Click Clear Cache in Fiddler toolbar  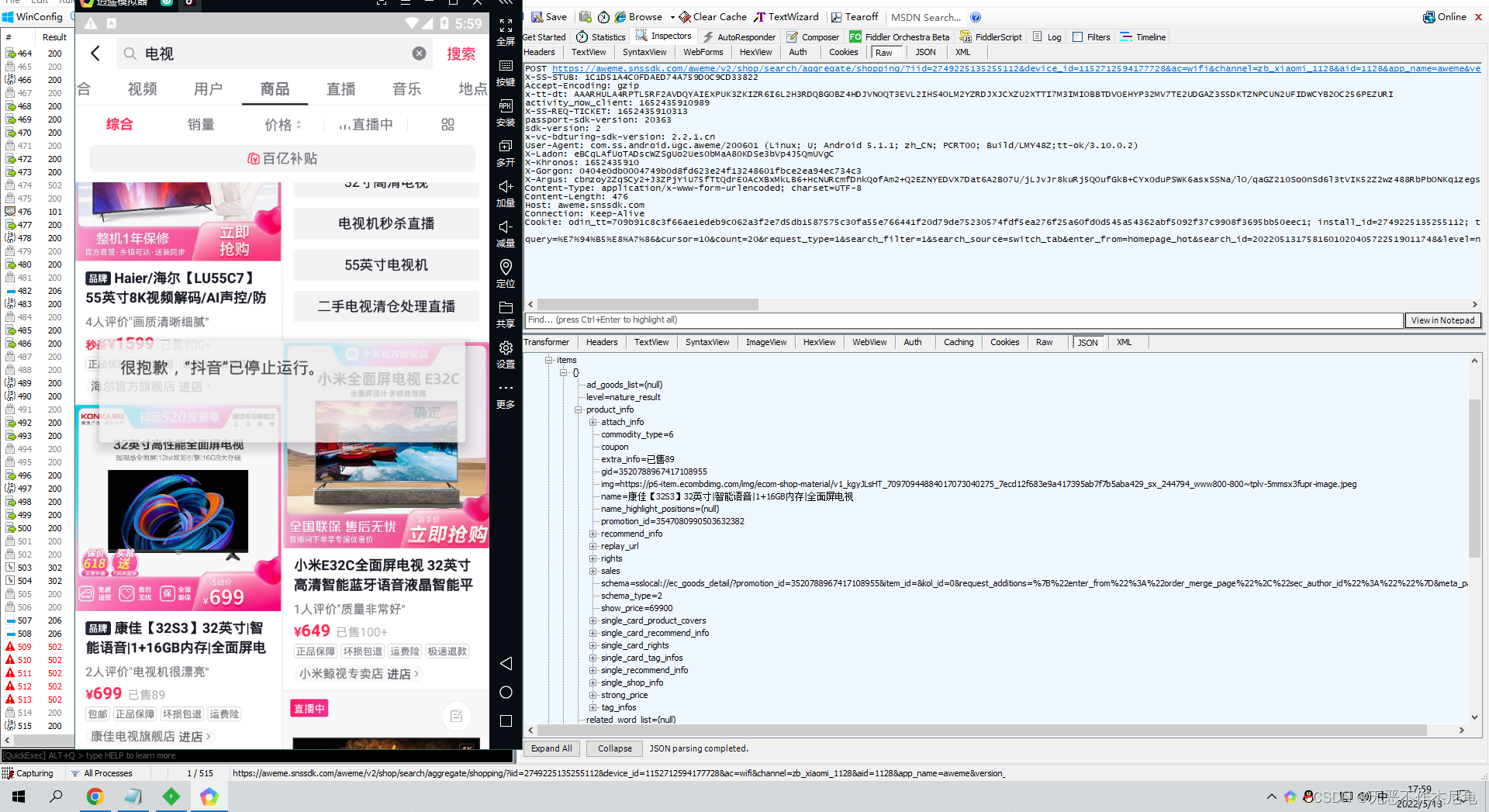[713, 16]
